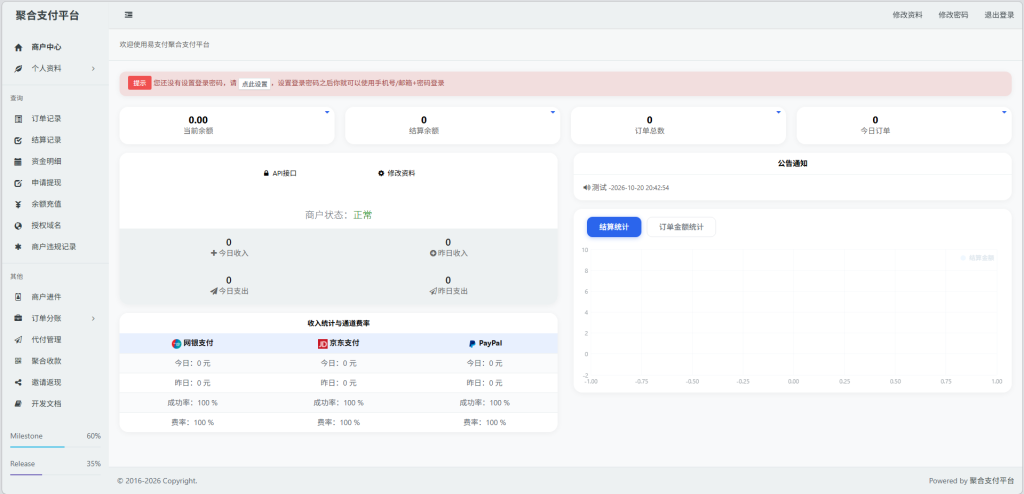This screenshot has height=494, width=1024.
Task: Click the Release 35% progress bar
Action: [56, 474]
